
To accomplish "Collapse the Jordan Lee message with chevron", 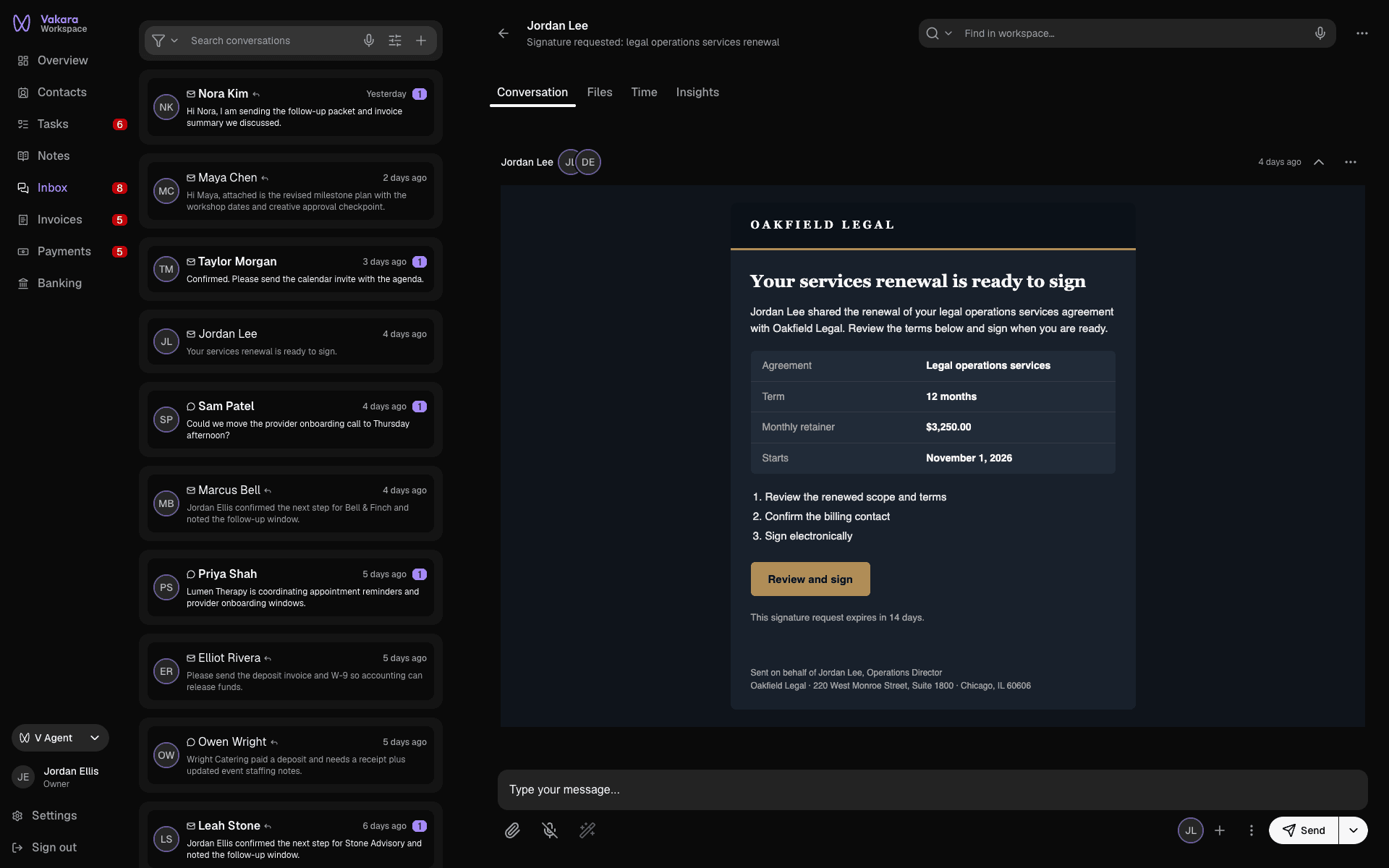I will tap(1319, 162).
